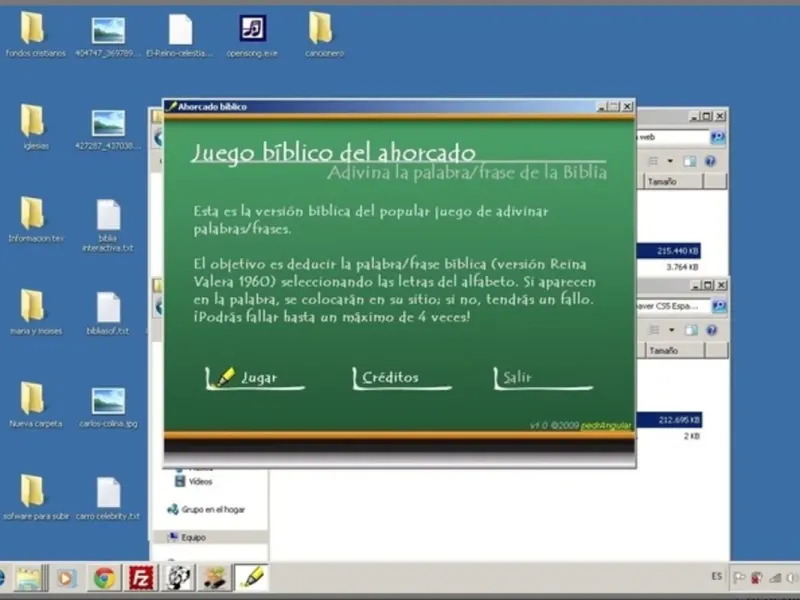The height and width of the screenshot is (600, 800).
Task: Click the search box showing 'web'
Action: [672, 137]
